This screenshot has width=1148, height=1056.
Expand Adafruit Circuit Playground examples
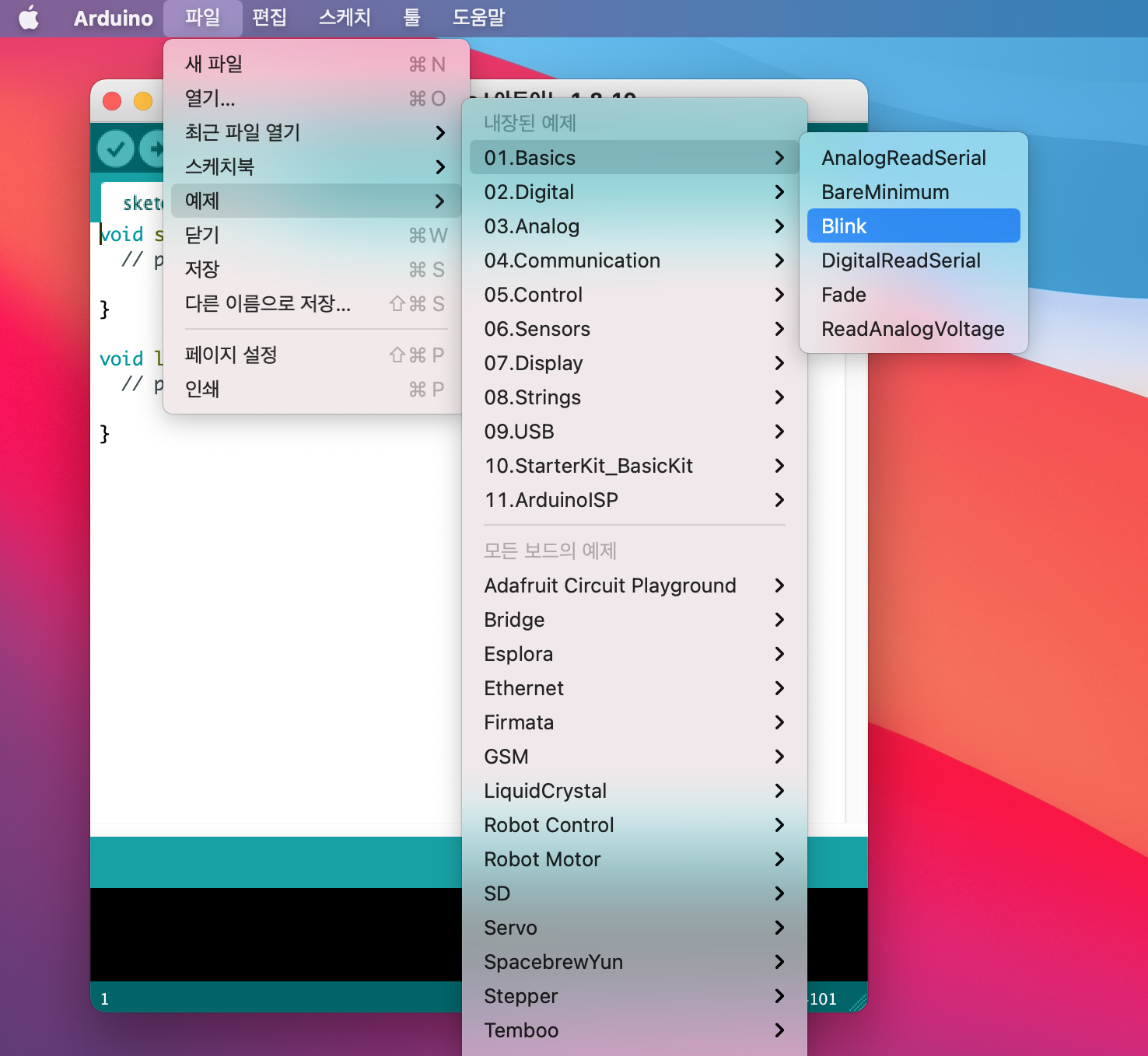click(635, 586)
